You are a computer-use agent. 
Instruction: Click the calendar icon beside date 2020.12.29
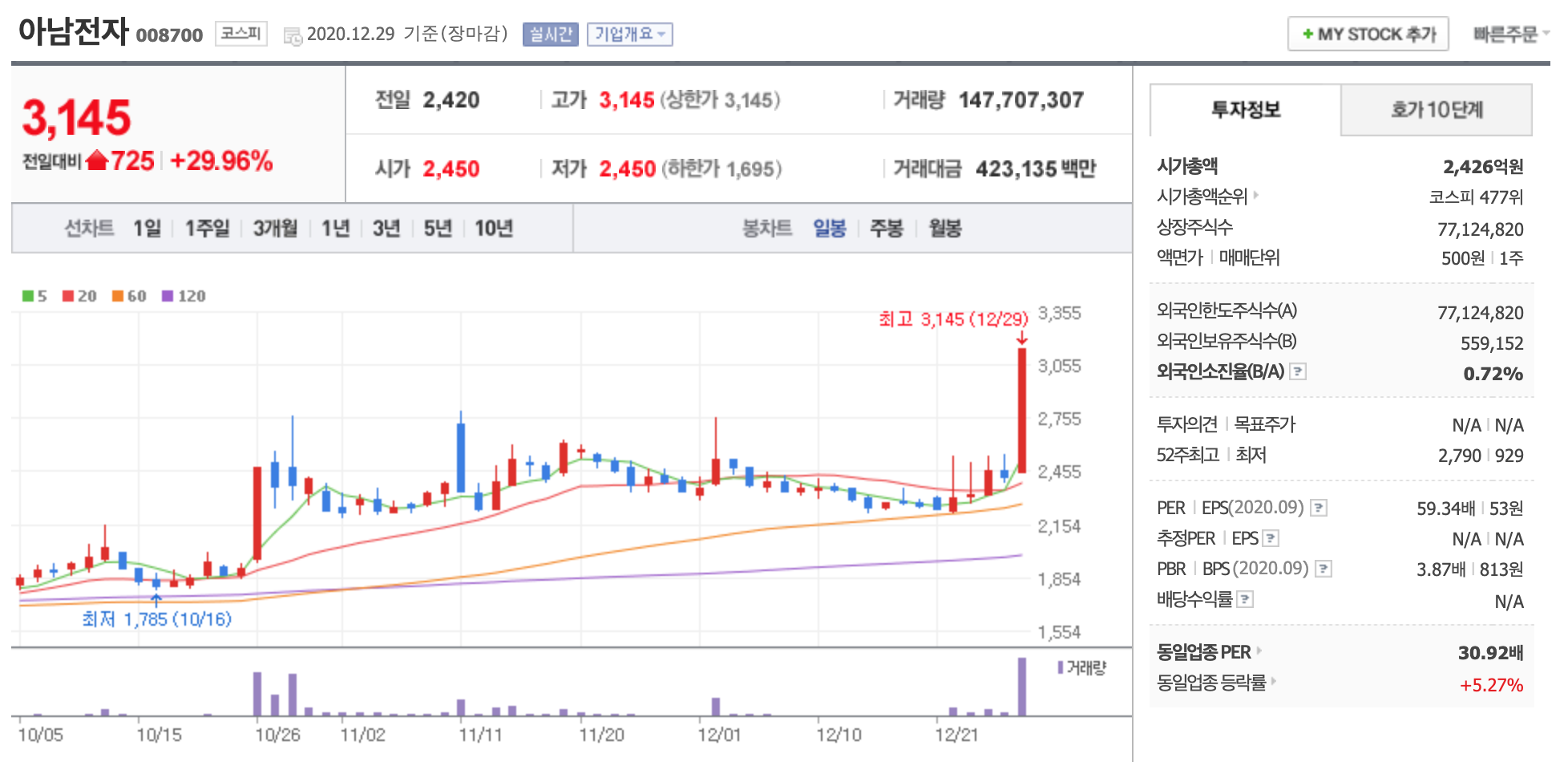click(293, 36)
